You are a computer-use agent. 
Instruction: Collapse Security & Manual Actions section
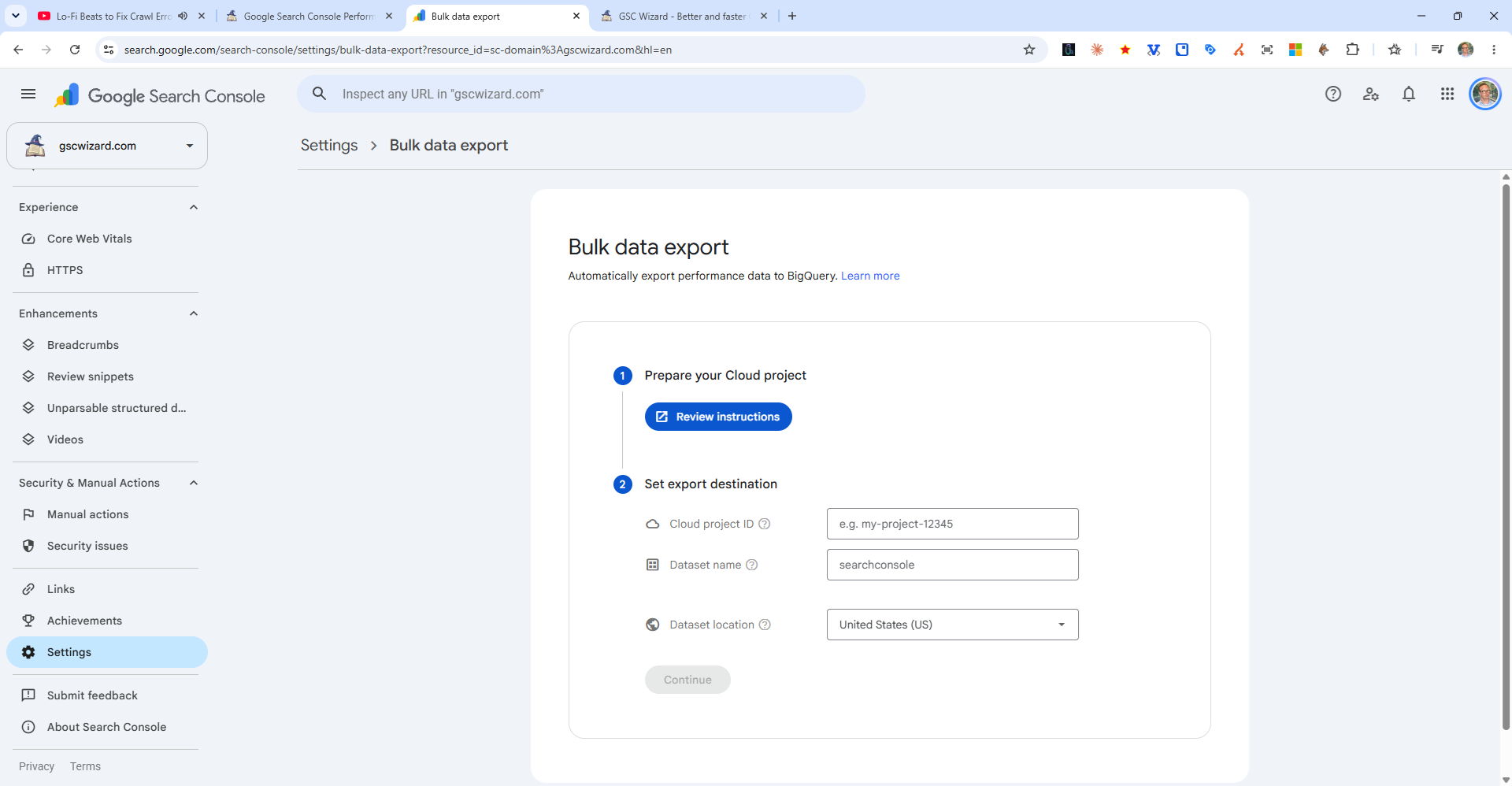point(194,483)
